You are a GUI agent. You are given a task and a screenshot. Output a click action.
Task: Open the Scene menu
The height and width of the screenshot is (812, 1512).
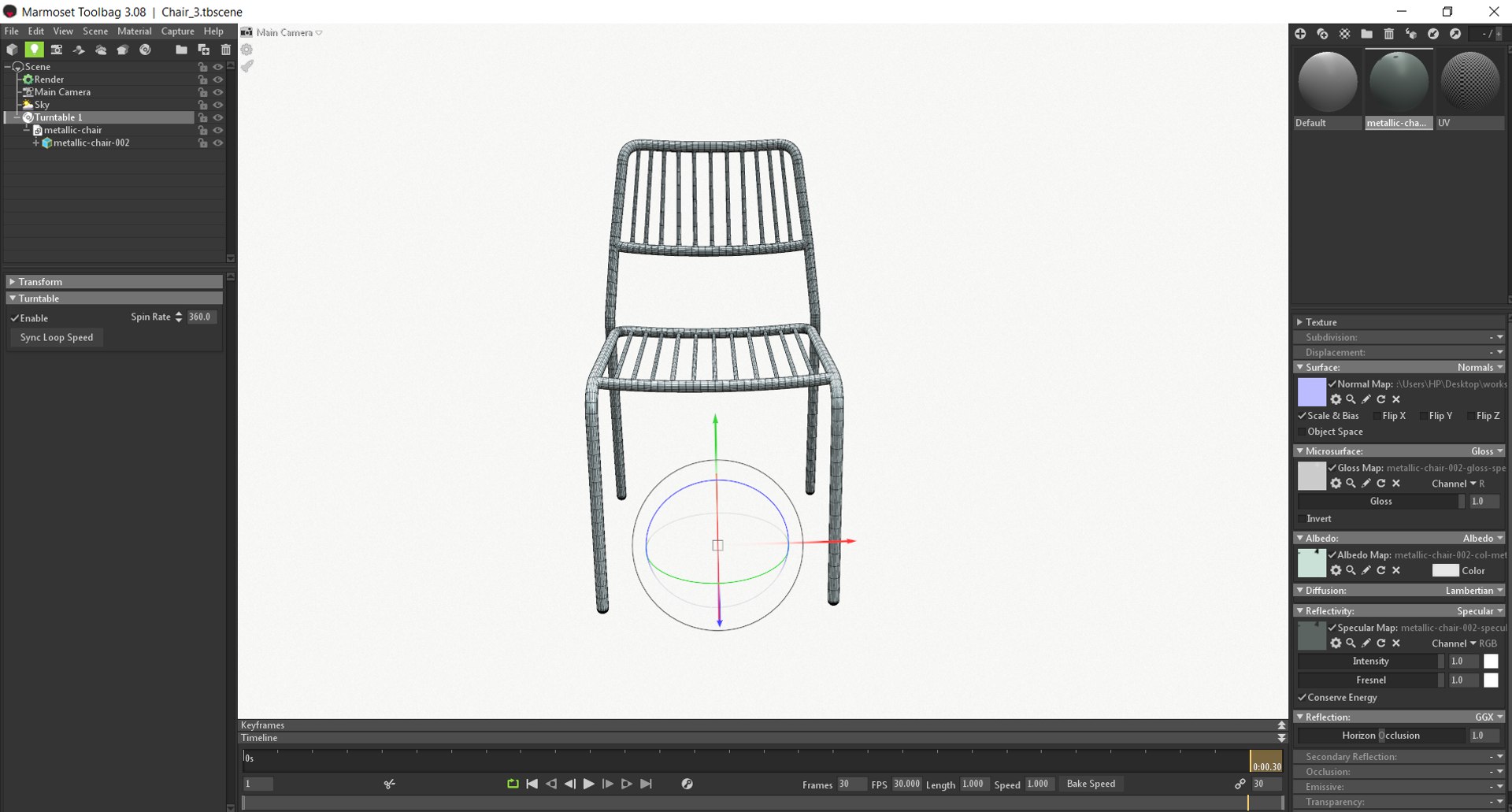click(95, 32)
